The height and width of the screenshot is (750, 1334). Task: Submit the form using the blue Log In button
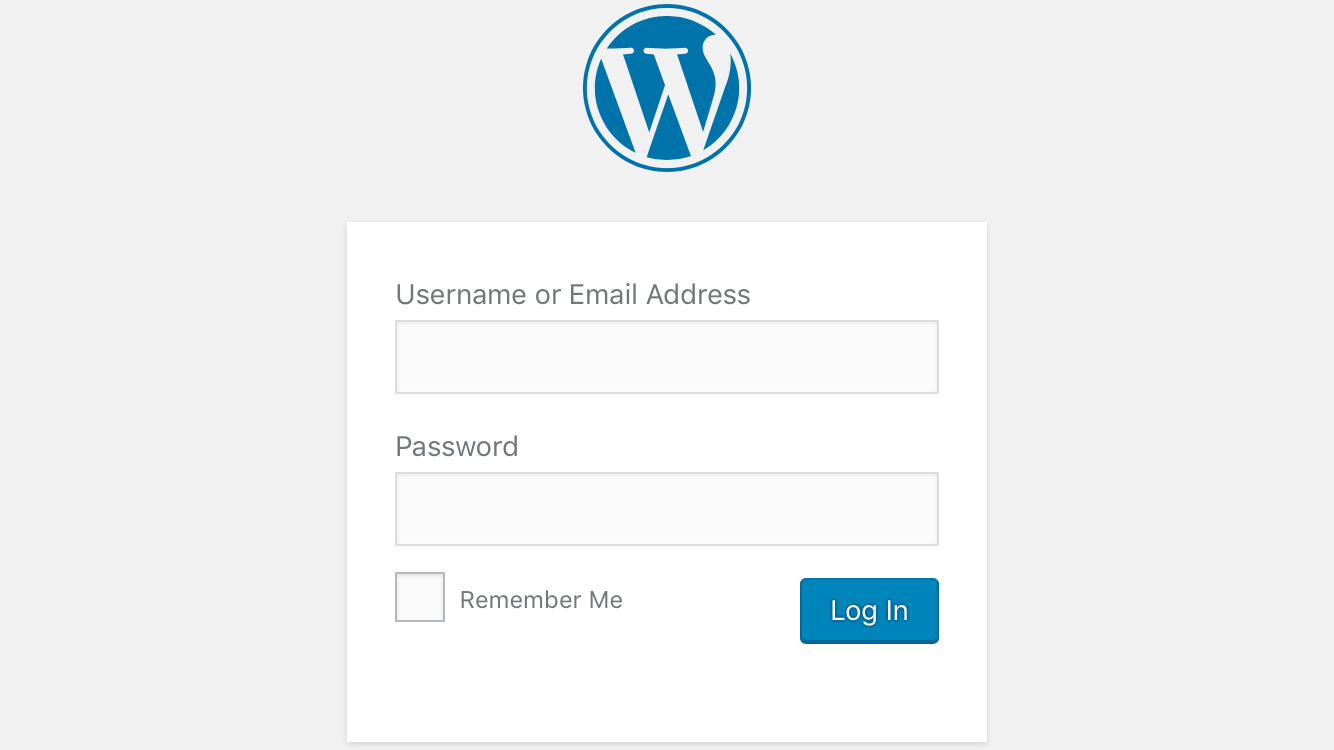click(x=869, y=610)
